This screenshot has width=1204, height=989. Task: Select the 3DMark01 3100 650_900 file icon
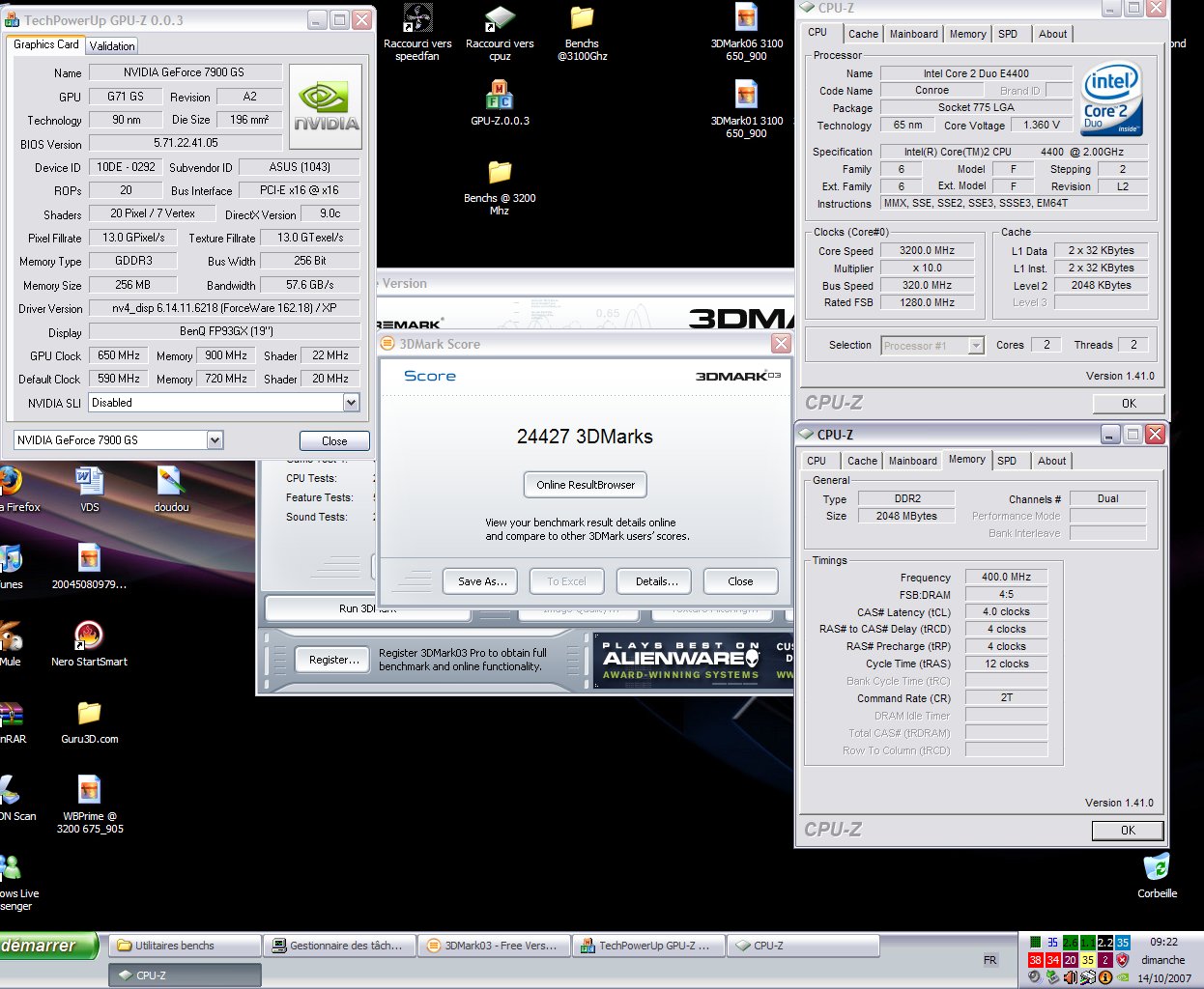(x=746, y=96)
